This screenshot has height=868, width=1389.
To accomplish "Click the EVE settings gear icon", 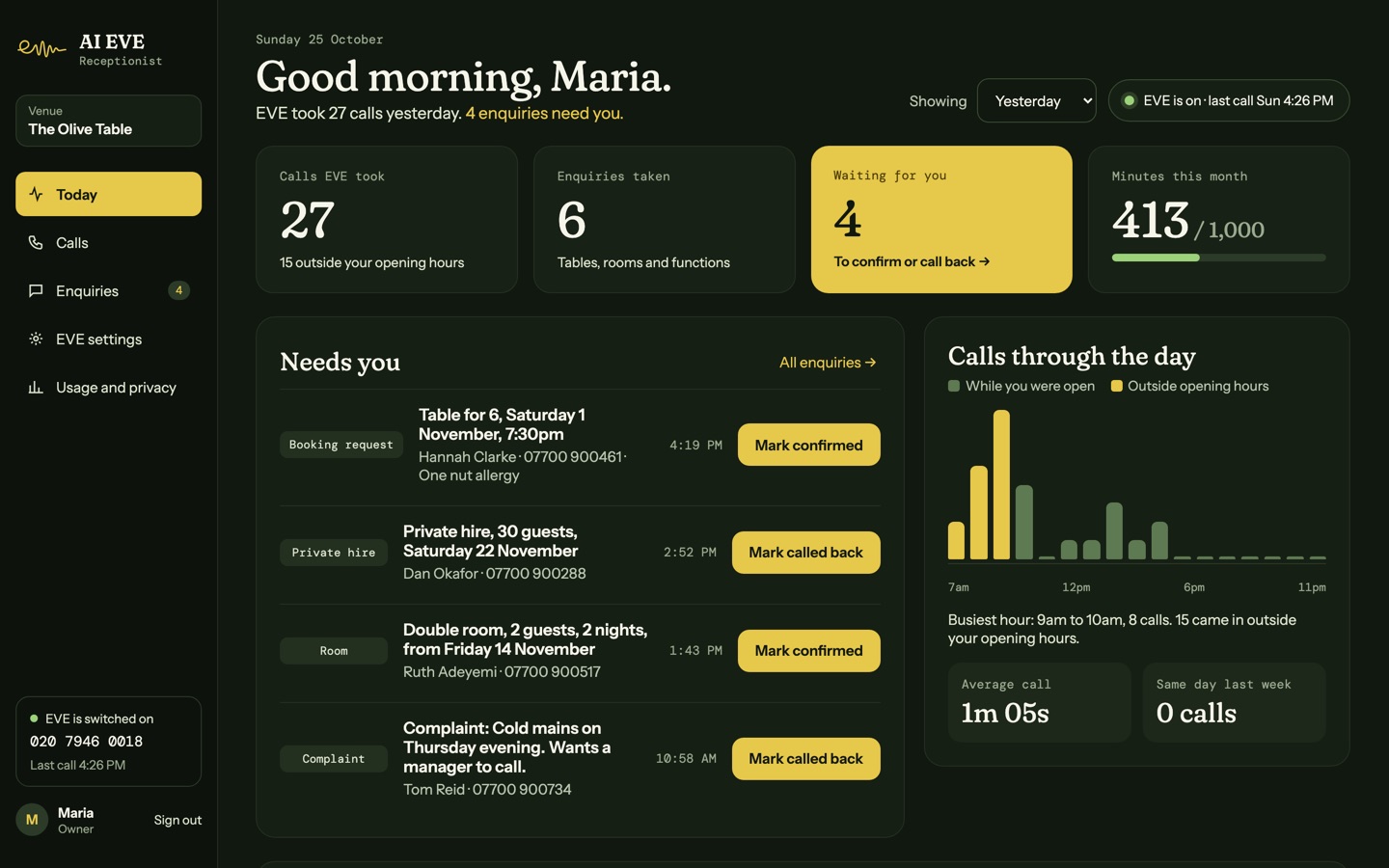I will pyautogui.click(x=36, y=339).
